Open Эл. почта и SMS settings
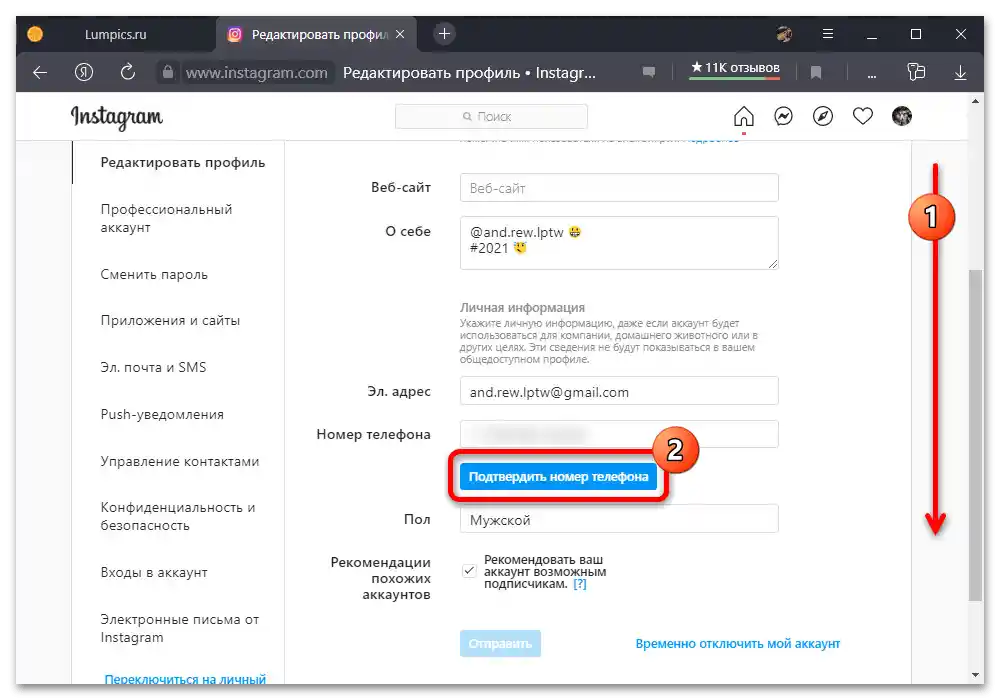The height and width of the screenshot is (700, 1000). tap(153, 367)
